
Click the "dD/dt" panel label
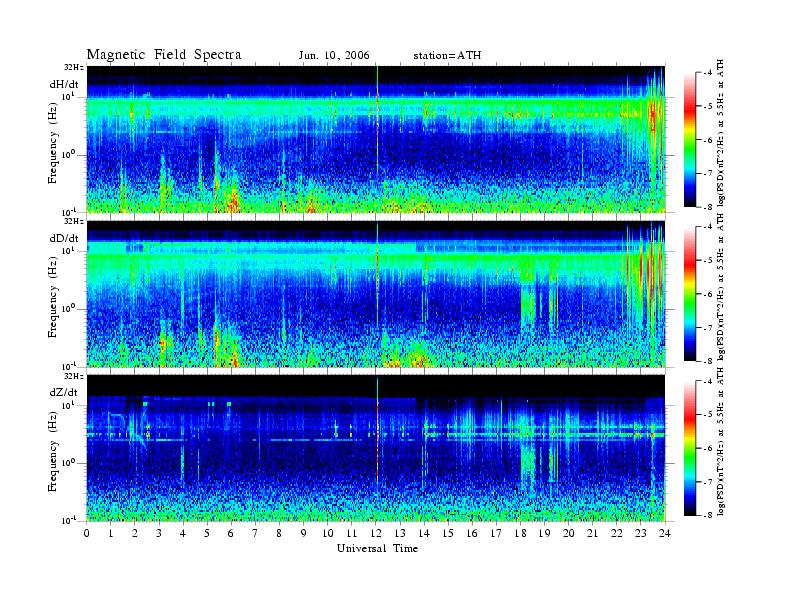[x=64, y=238]
